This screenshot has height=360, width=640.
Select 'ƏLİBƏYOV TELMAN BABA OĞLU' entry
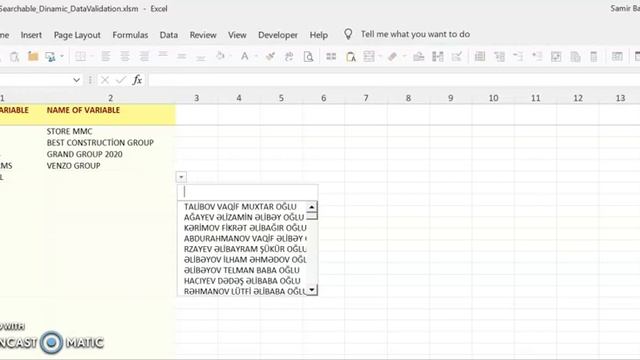242,271
